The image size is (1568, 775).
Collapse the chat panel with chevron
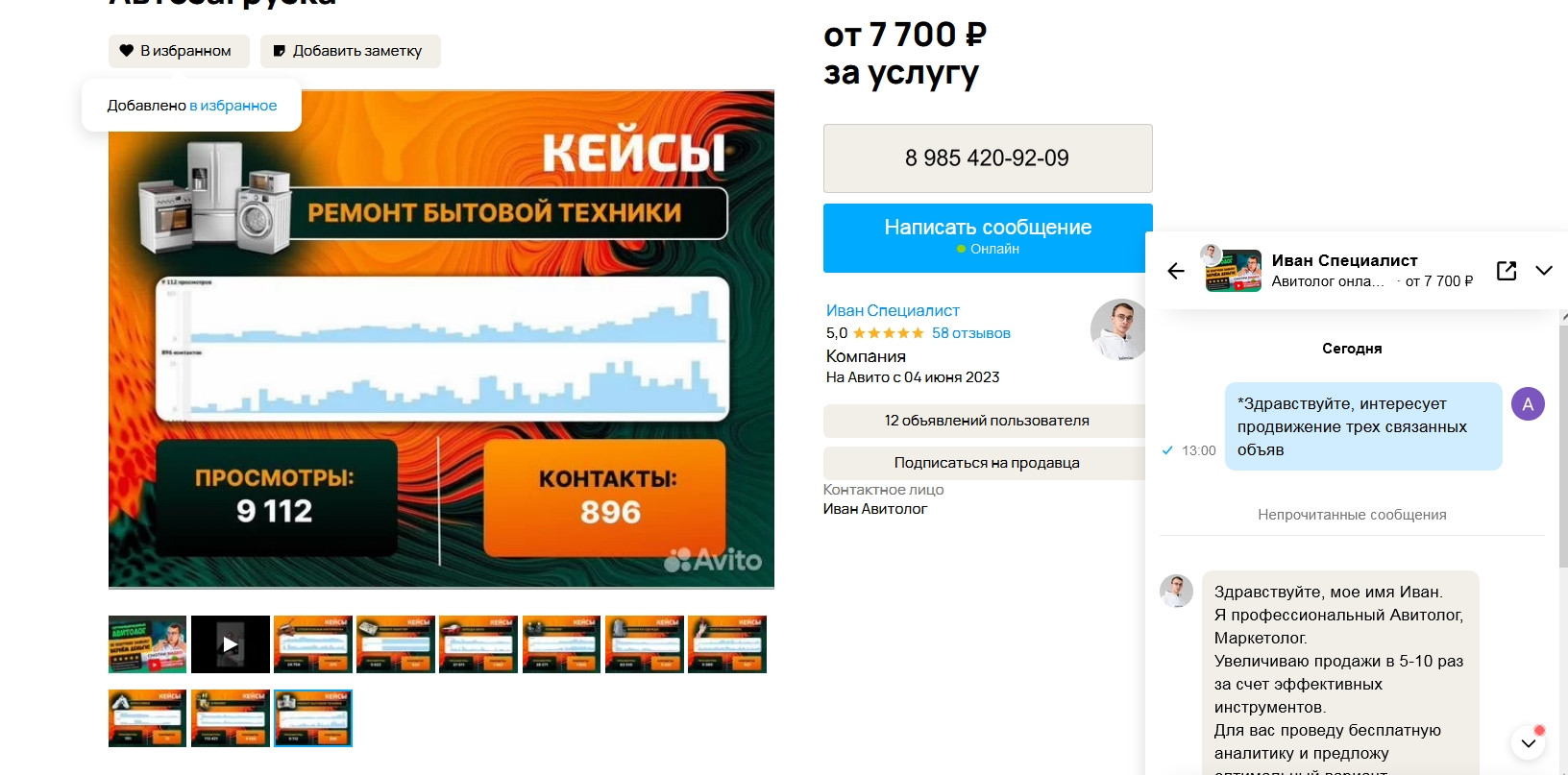point(1544,271)
